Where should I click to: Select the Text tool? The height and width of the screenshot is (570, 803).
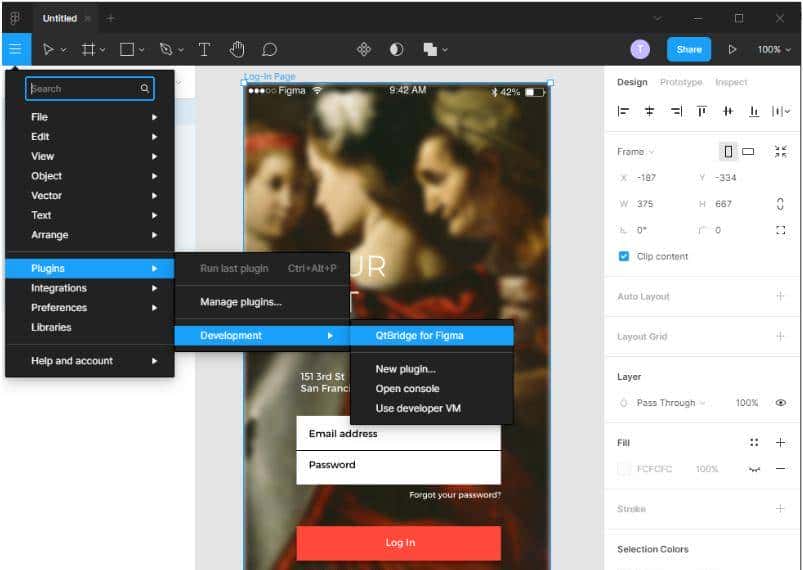[x=204, y=49]
